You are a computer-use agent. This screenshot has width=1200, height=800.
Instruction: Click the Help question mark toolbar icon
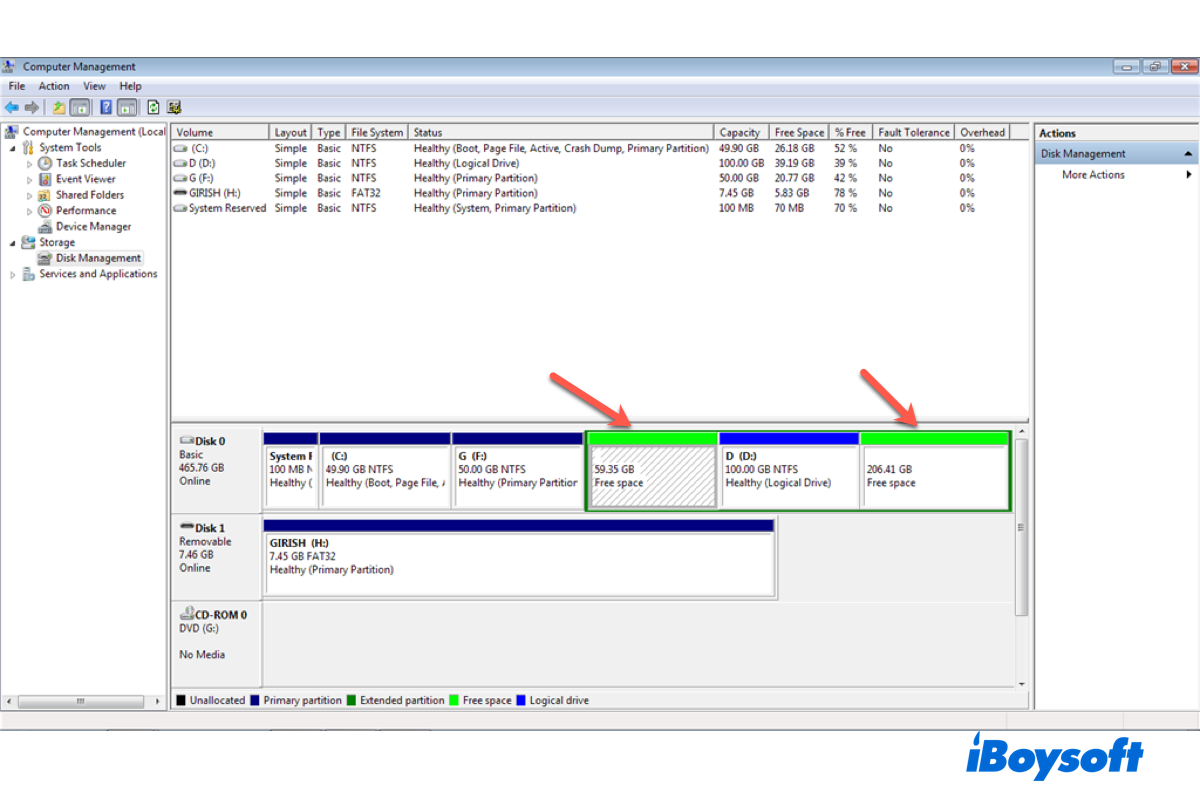[106, 107]
